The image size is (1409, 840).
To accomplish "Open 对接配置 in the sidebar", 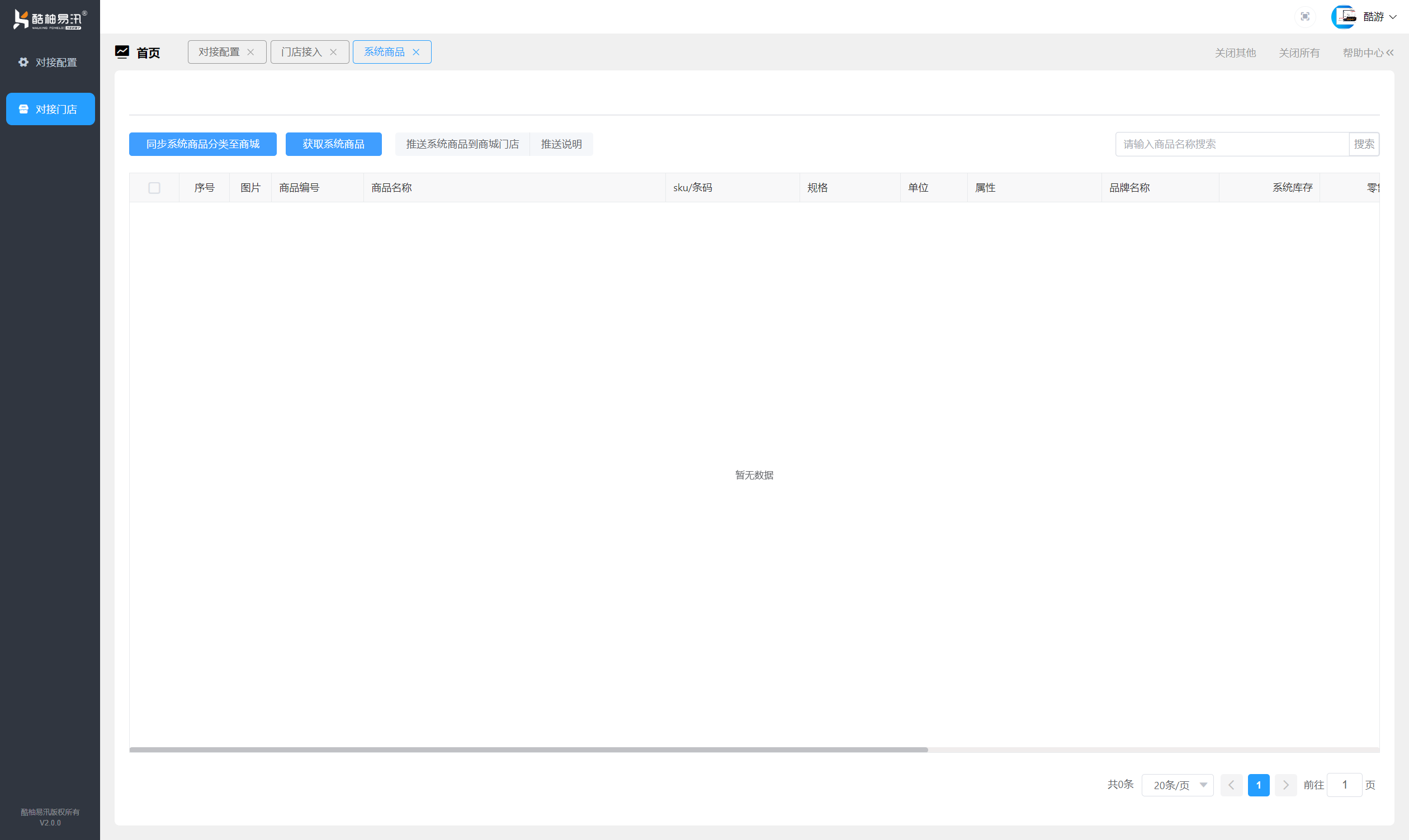I will [x=50, y=62].
